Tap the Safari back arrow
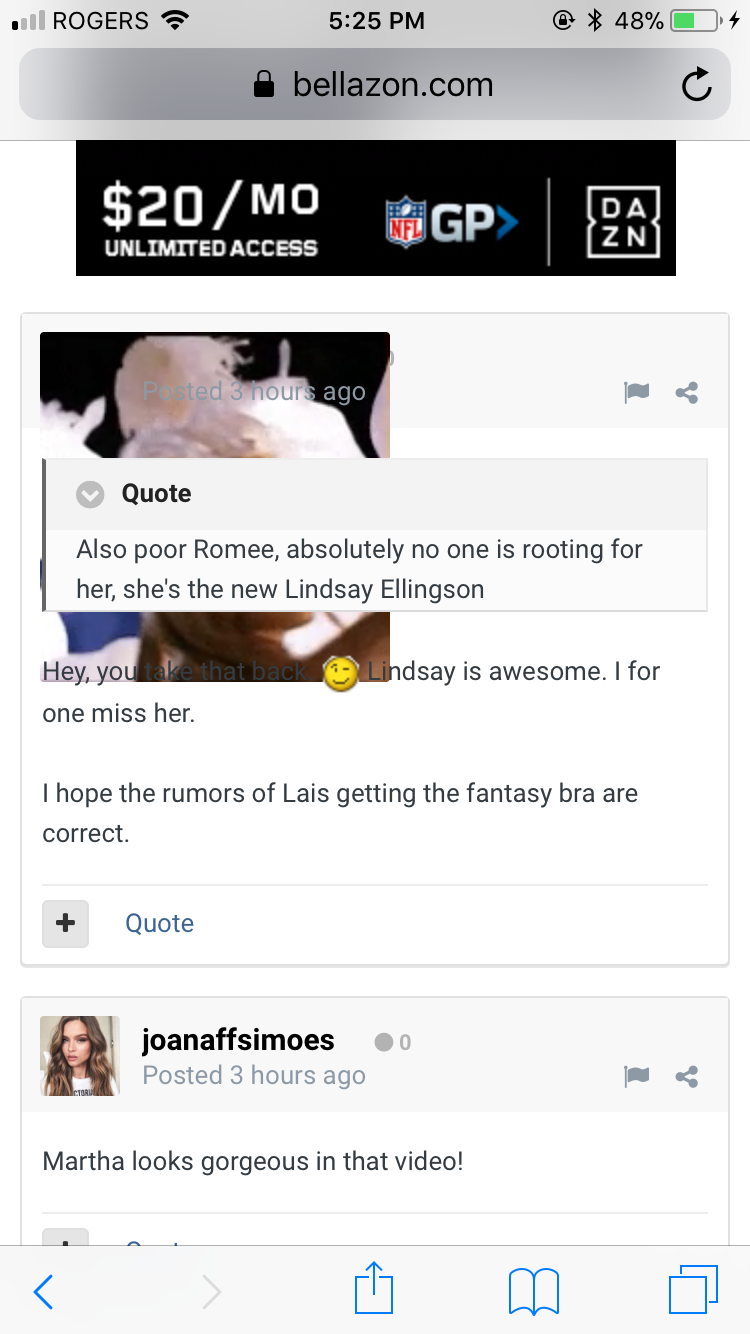750x1334 pixels. 43,1292
